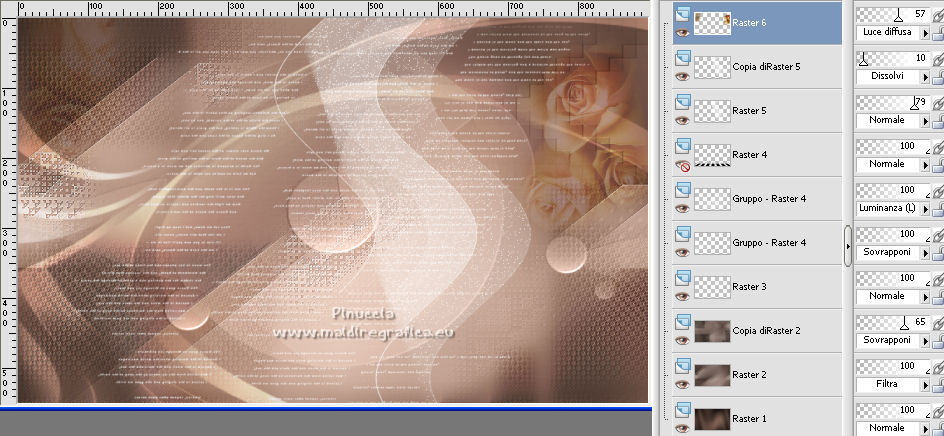Image resolution: width=944 pixels, height=436 pixels.
Task: Select the Raster 5 layer name
Action: click(x=749, y=111)
